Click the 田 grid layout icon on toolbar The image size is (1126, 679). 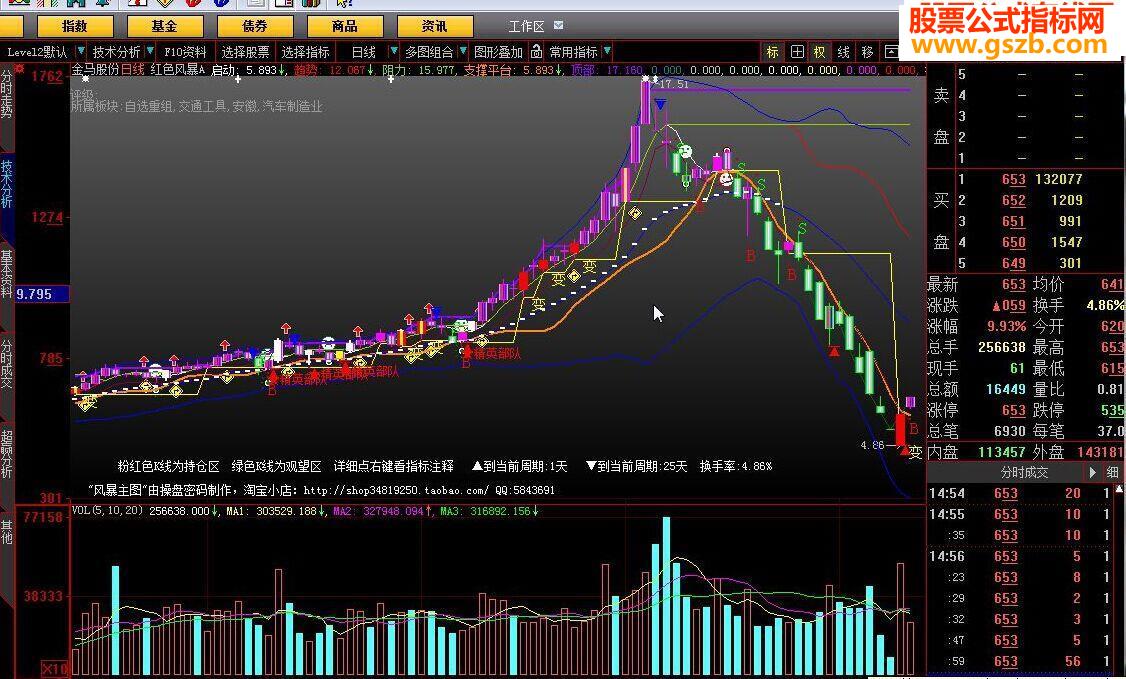[798, 52]
